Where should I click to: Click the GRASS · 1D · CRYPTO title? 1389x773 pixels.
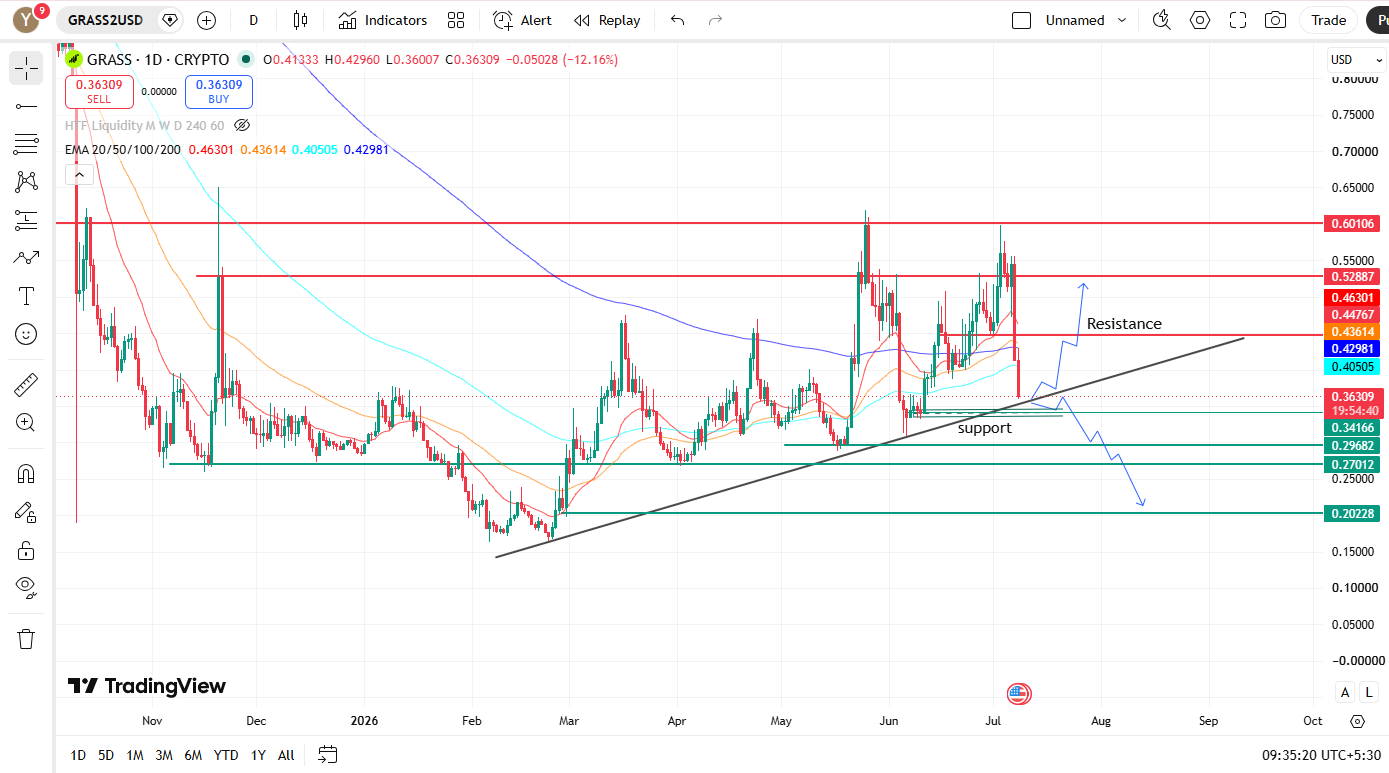tap(158, 60)
